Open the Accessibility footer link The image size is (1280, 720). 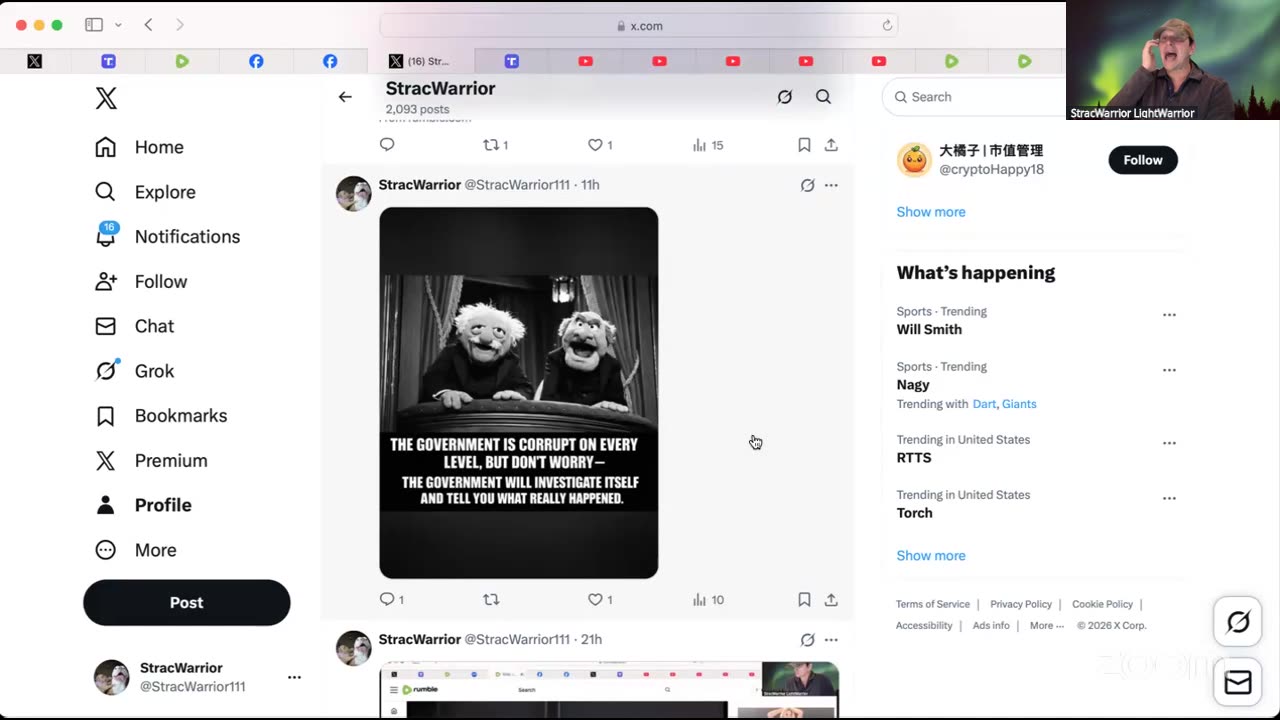pos(924,626)
